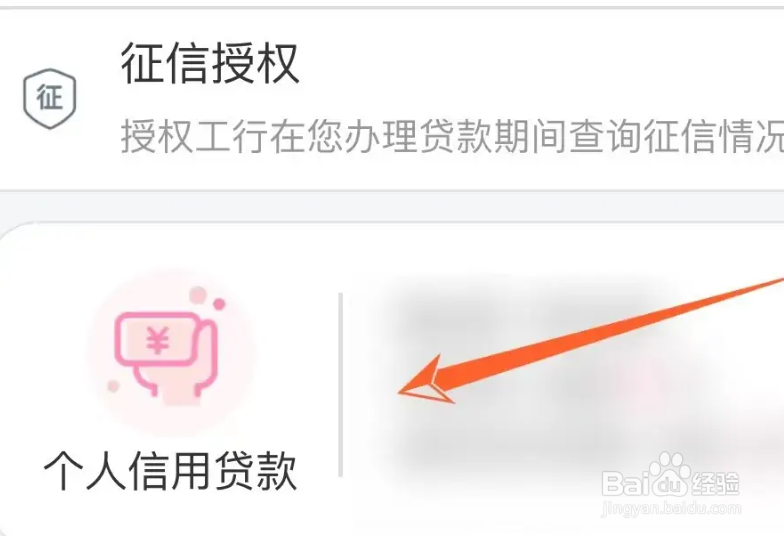Click the 授权工行在您办理贷款期间查询征信情况 description
Image resolution: width=784 pixels, height=536 pixels.
tap(452, 136)
